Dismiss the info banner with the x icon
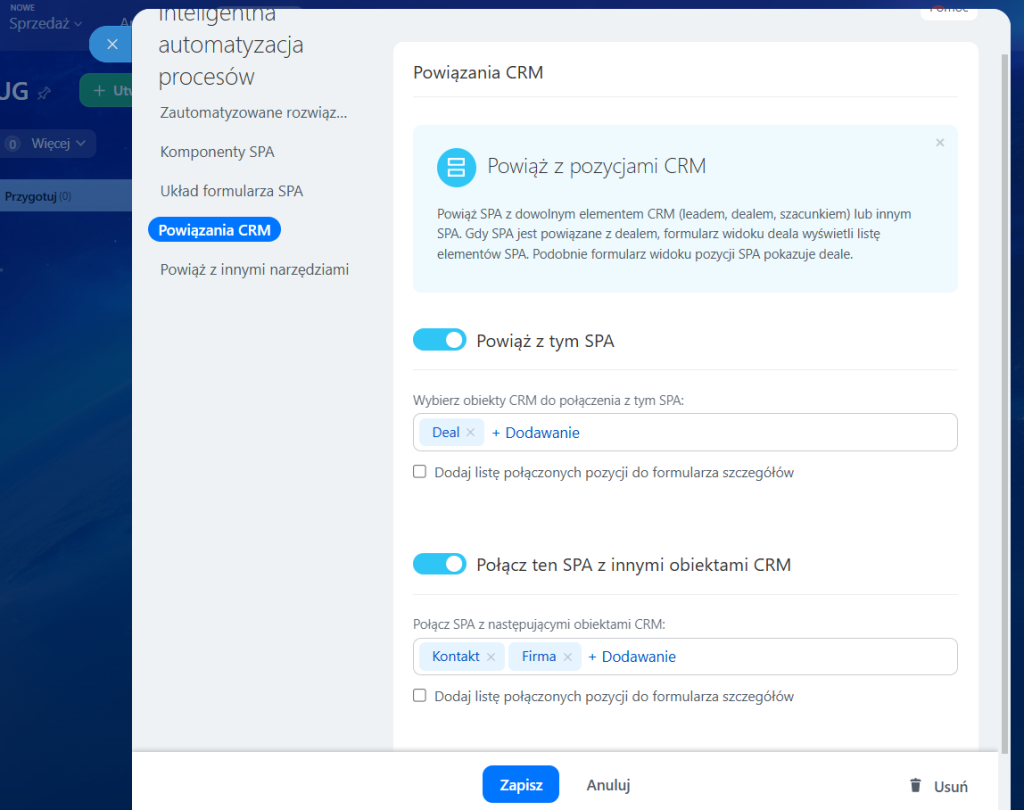1024x810 pixels. (939, 143)
